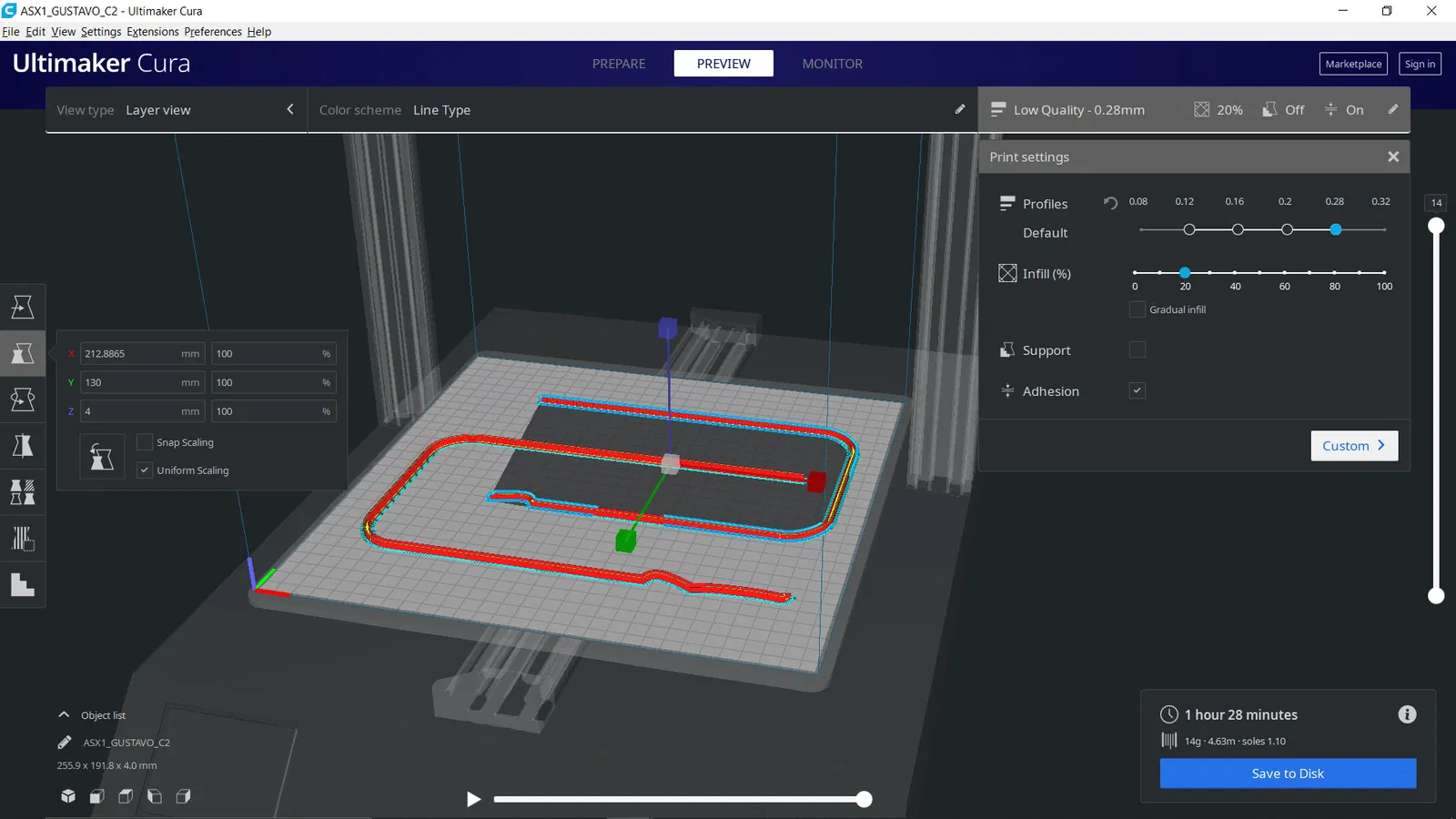Image resolution: width=1456 pixels, height=819 pixels.
Task: Select 0.12 layer height profile point
Action: [x=1188, y=229]
